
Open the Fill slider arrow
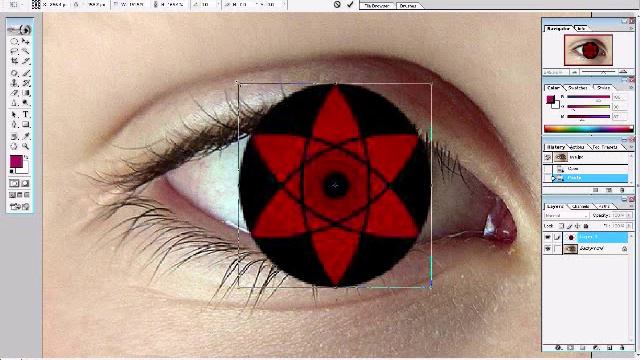pyautogui.click(x=629, y=226)
